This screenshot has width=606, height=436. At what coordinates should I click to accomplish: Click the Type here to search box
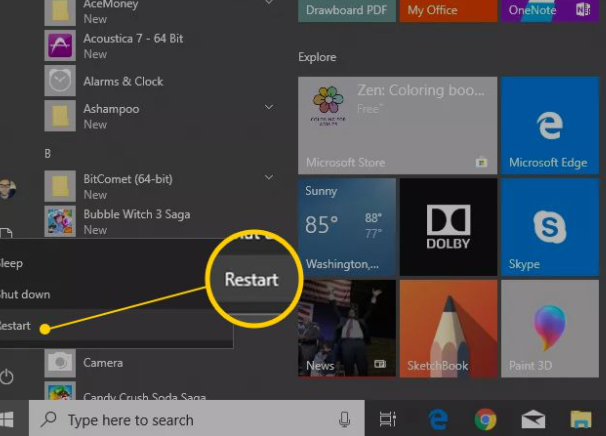coord(197,420)
